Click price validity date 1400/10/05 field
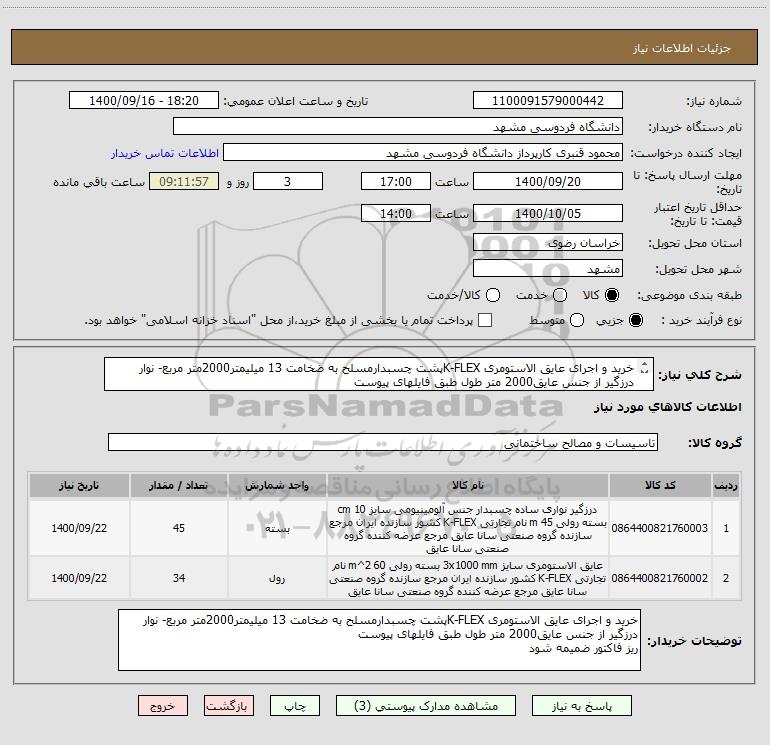The width and height of the screenshot is (770, 745). 548,213
